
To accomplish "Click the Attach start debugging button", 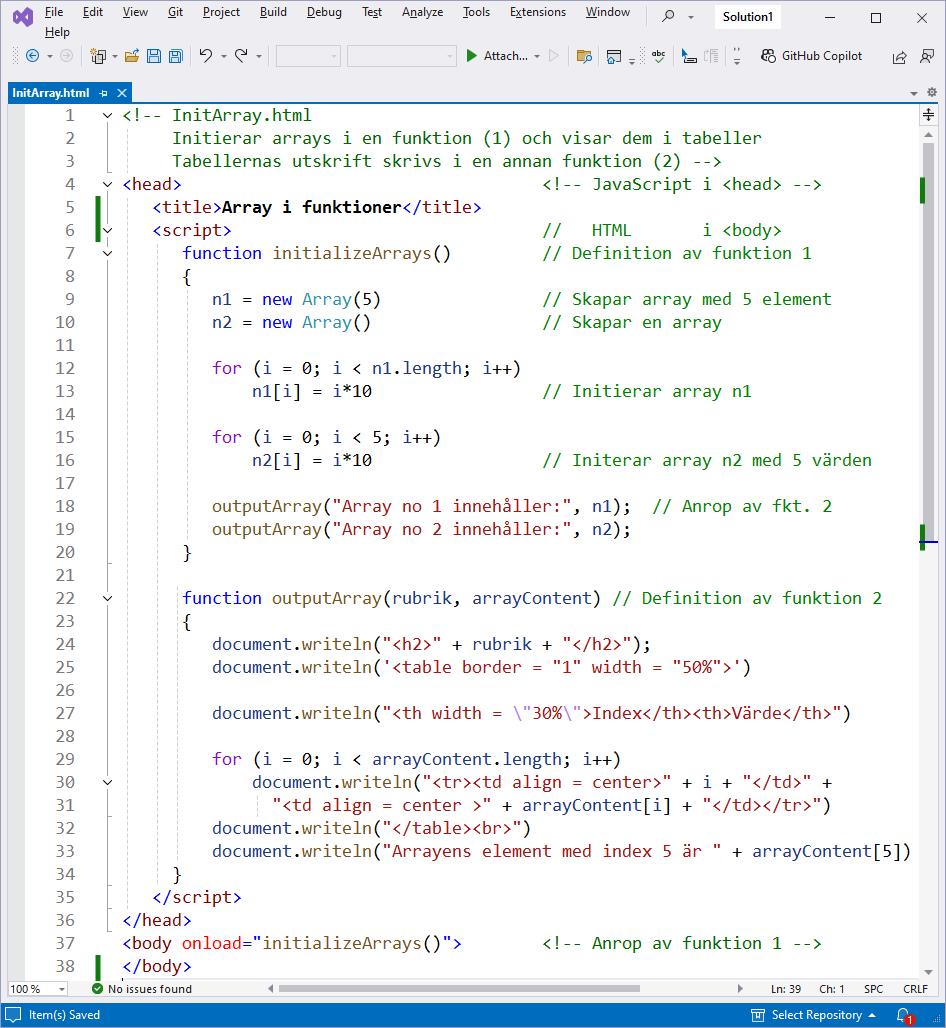I will click(x=496, y=56).
